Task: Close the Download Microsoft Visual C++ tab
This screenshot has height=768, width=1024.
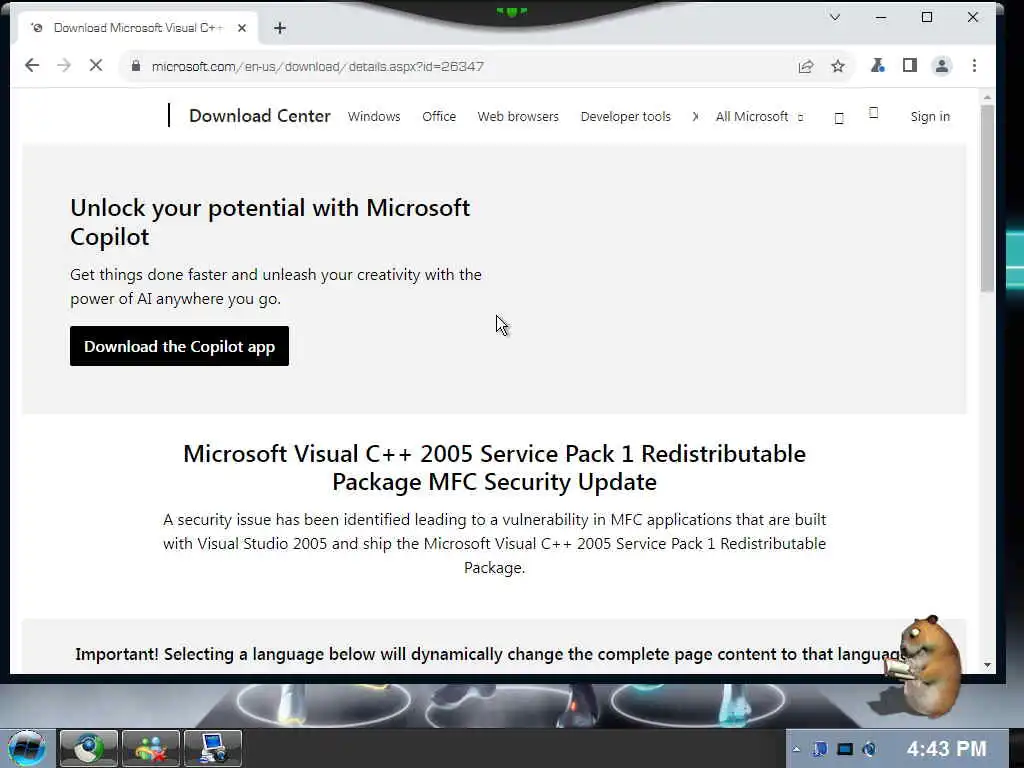Action: tap(242, 28)
